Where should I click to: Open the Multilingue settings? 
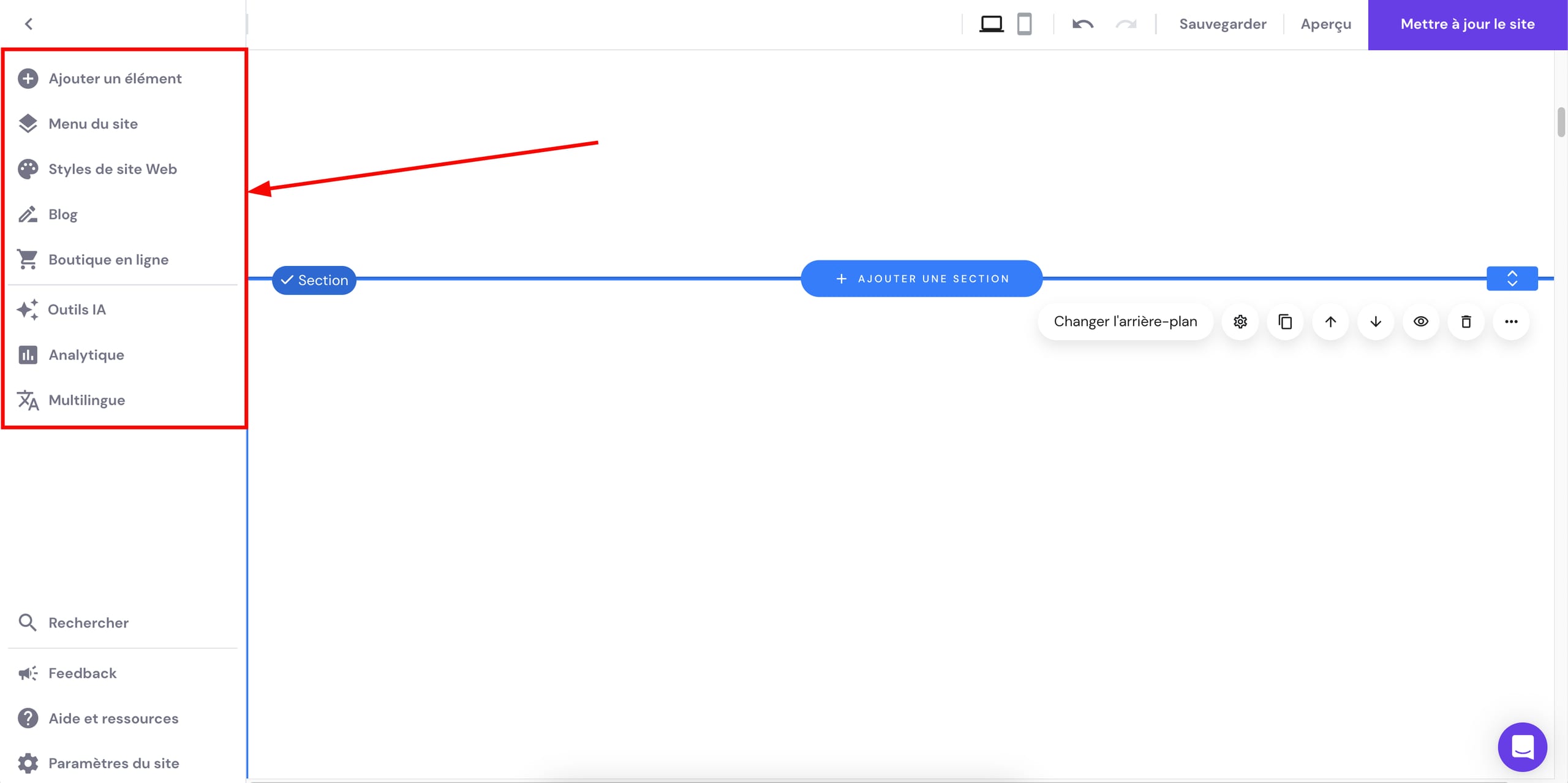[86, 399]
